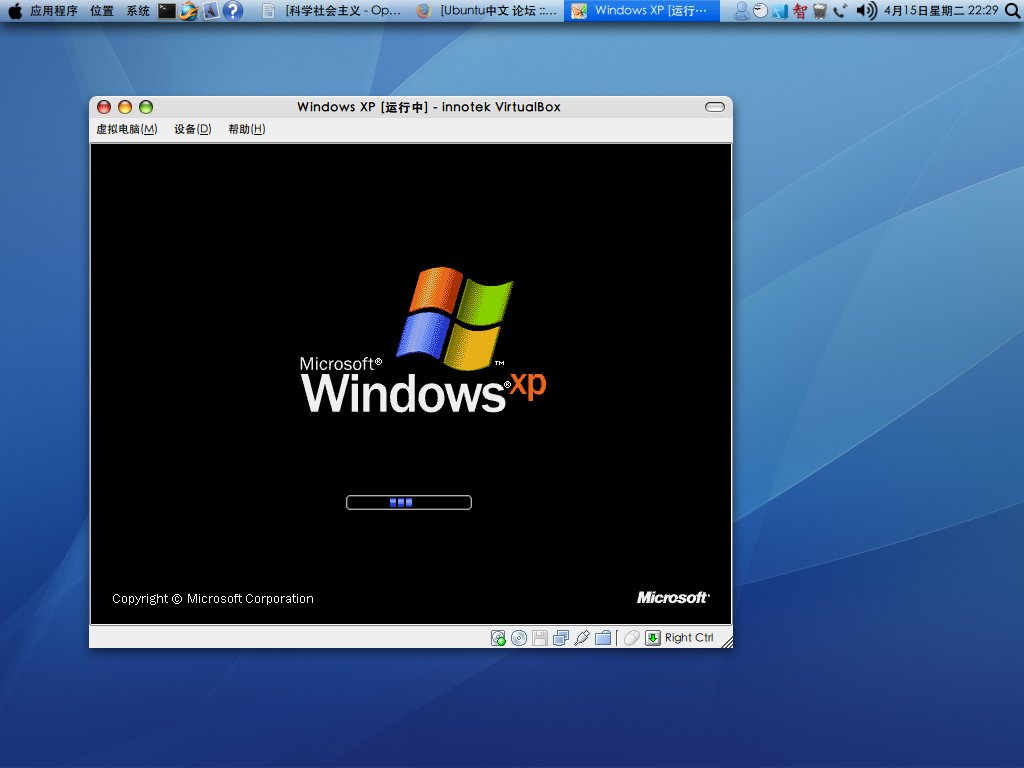Open the 虚拟电脑(M) machine menu
1024x768 pixels.
click(x=127, y=129)
